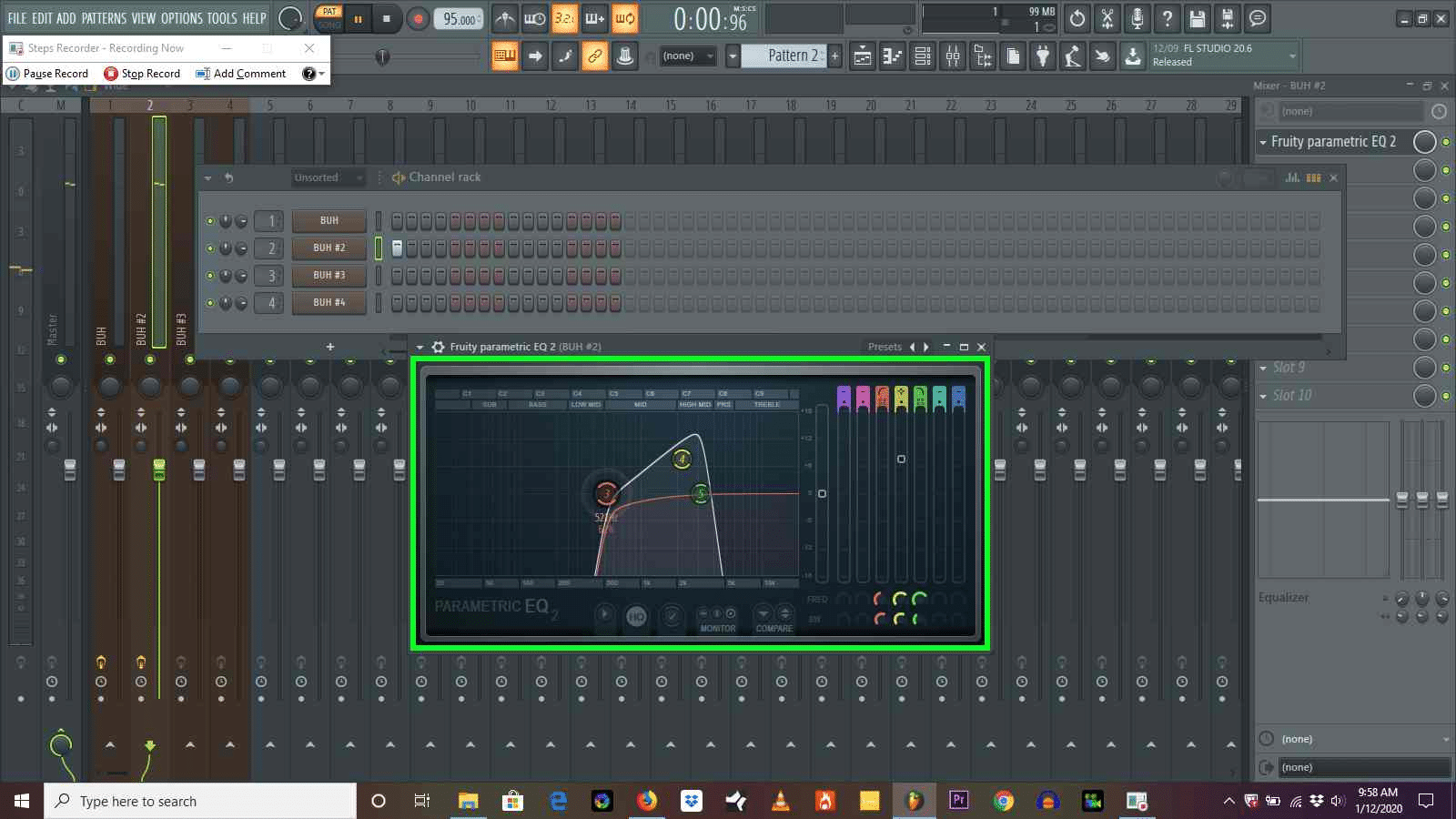Open the OPTIONS menu
Viewport: 1456px width, 819px height.
tap(182, 18)
